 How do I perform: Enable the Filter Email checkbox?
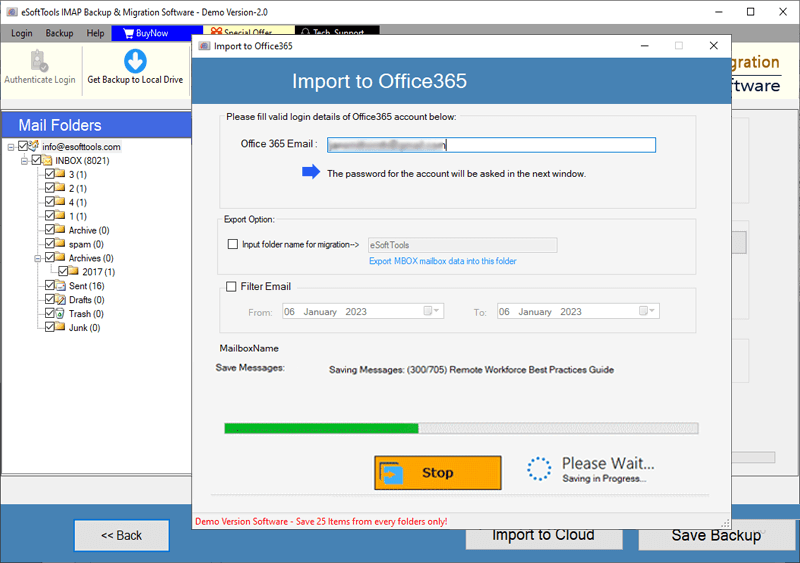231,286
